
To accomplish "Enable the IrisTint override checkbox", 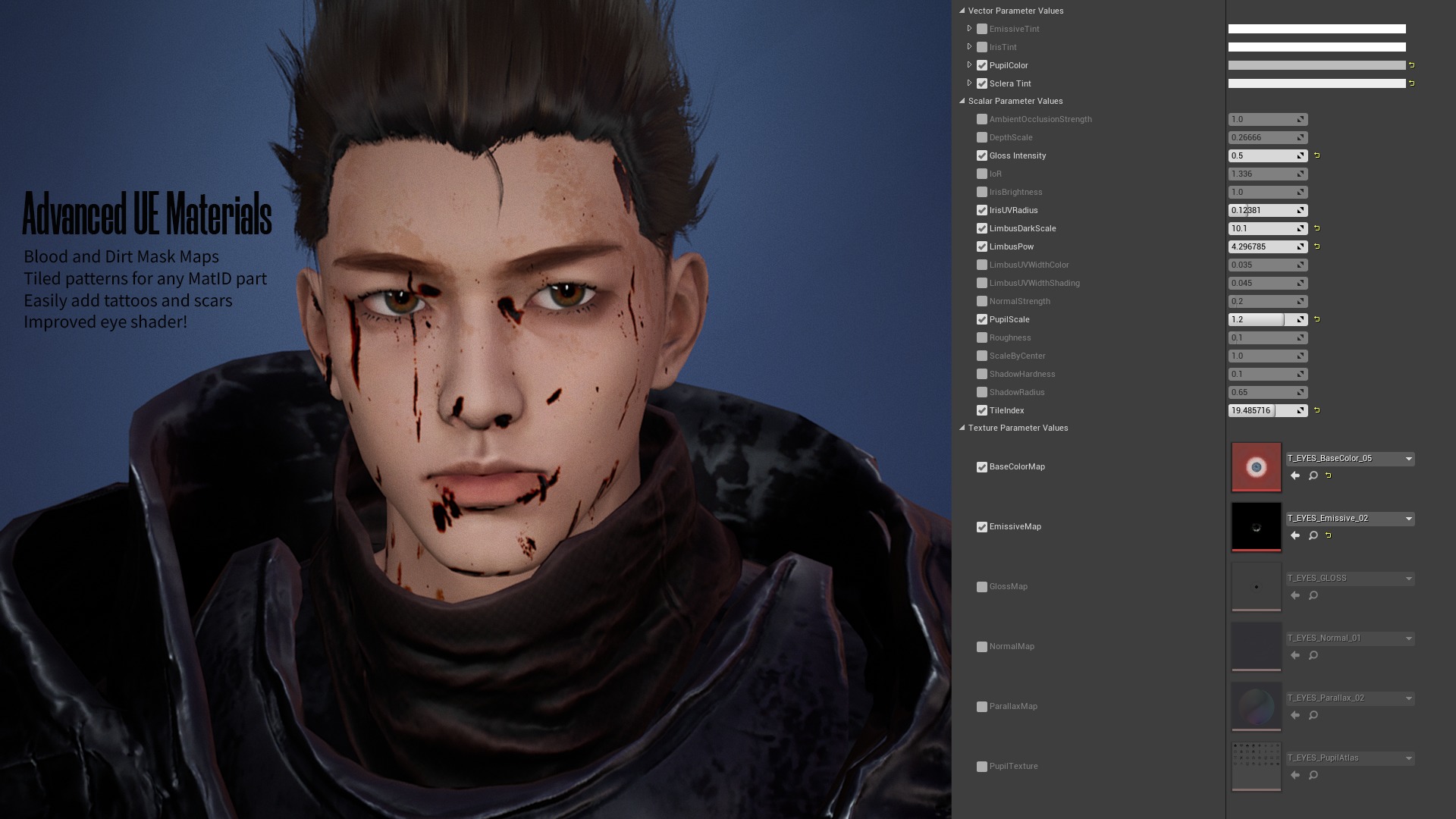I will pyautogui.click(x=982, y=47).
